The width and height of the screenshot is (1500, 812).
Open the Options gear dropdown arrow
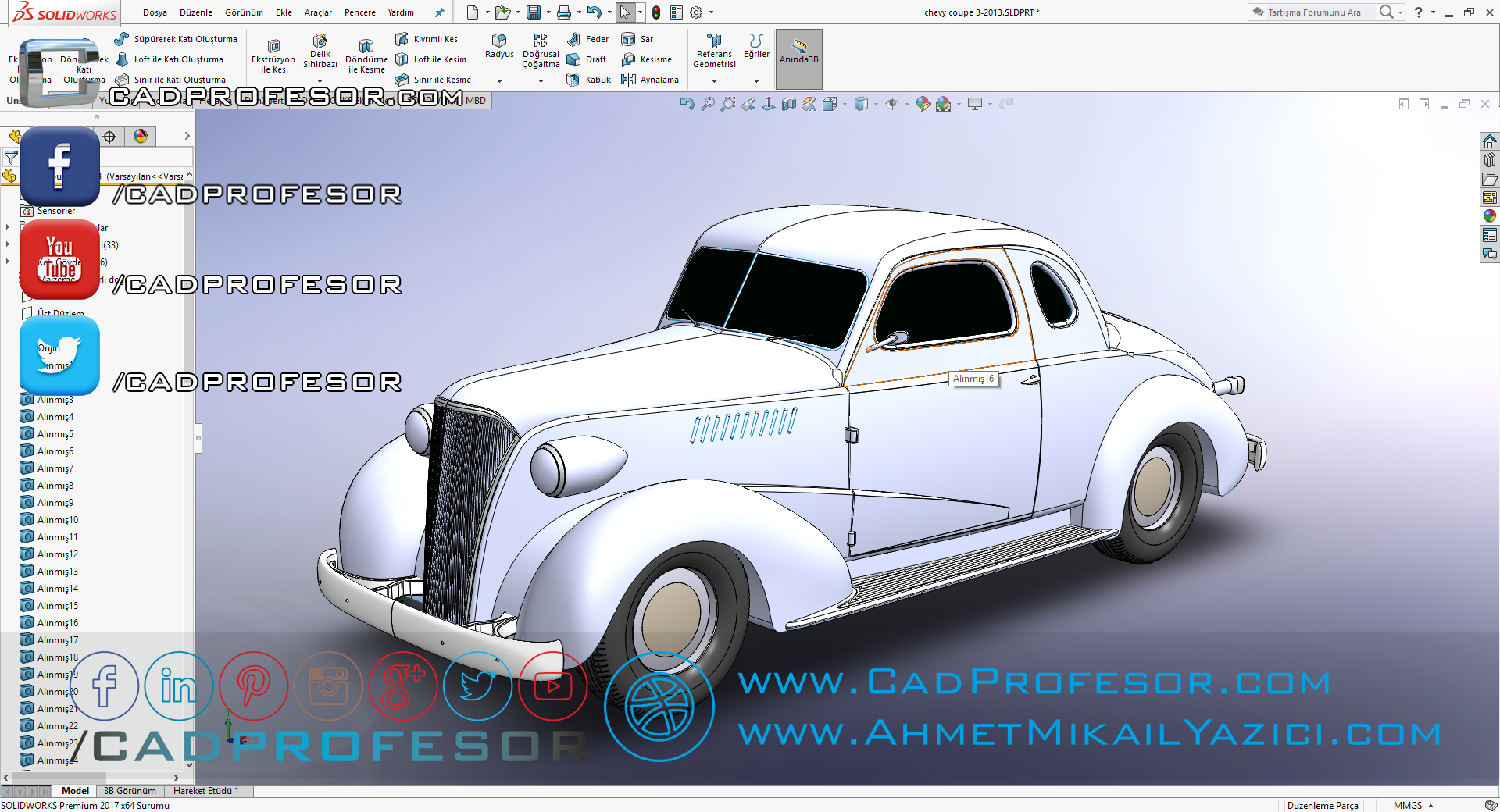(x=711, y=12)
